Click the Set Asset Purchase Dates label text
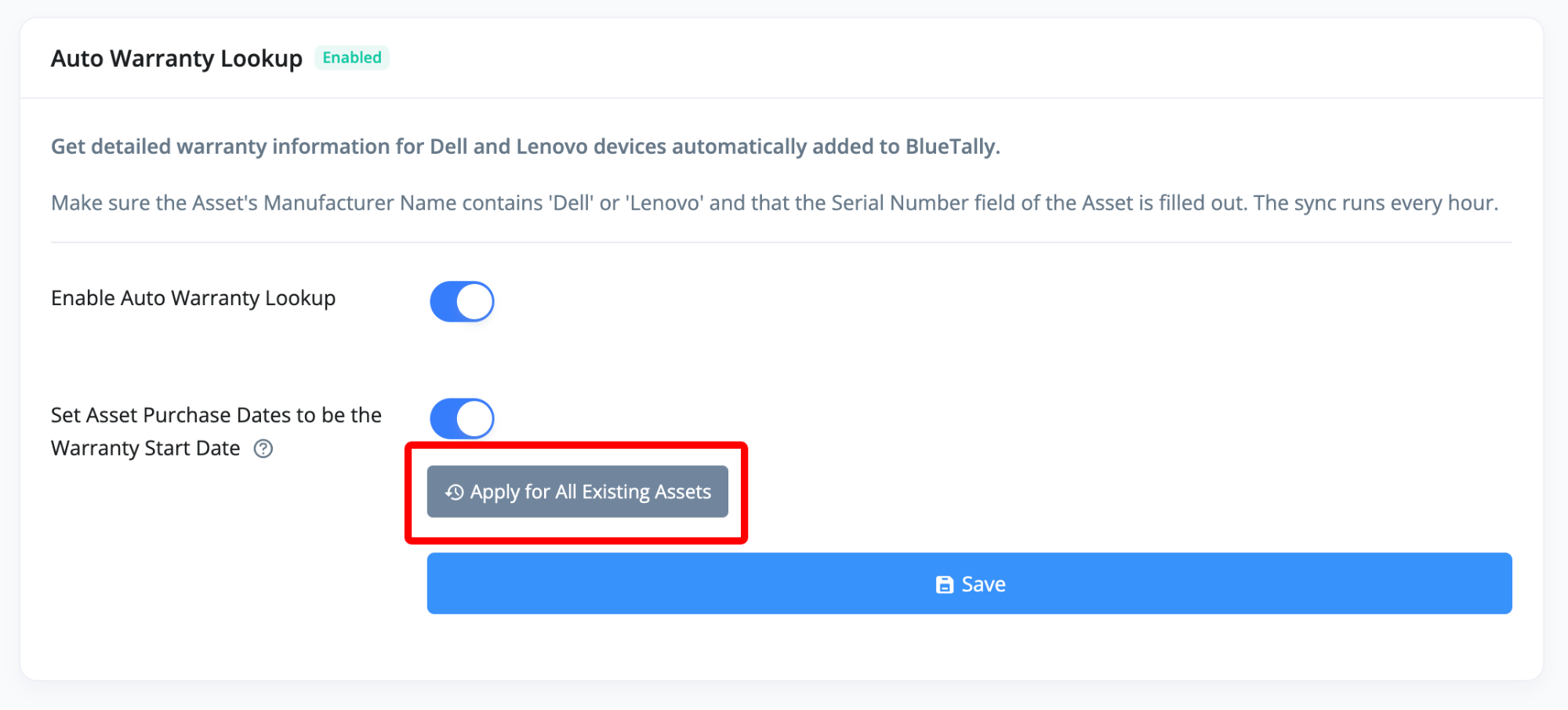The height and width of the screenshot is (710, 1568). (x=216, y=415)
